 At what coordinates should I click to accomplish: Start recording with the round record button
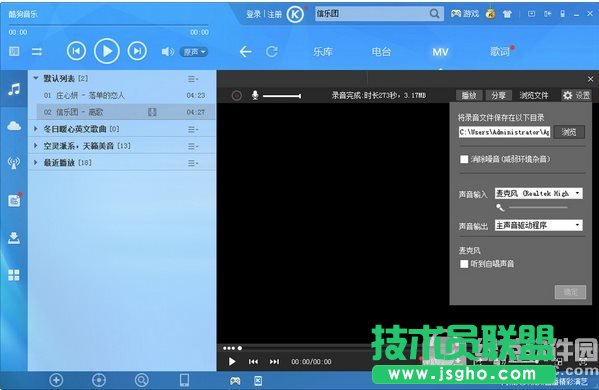pyautogui.click(x=236, y=95)
